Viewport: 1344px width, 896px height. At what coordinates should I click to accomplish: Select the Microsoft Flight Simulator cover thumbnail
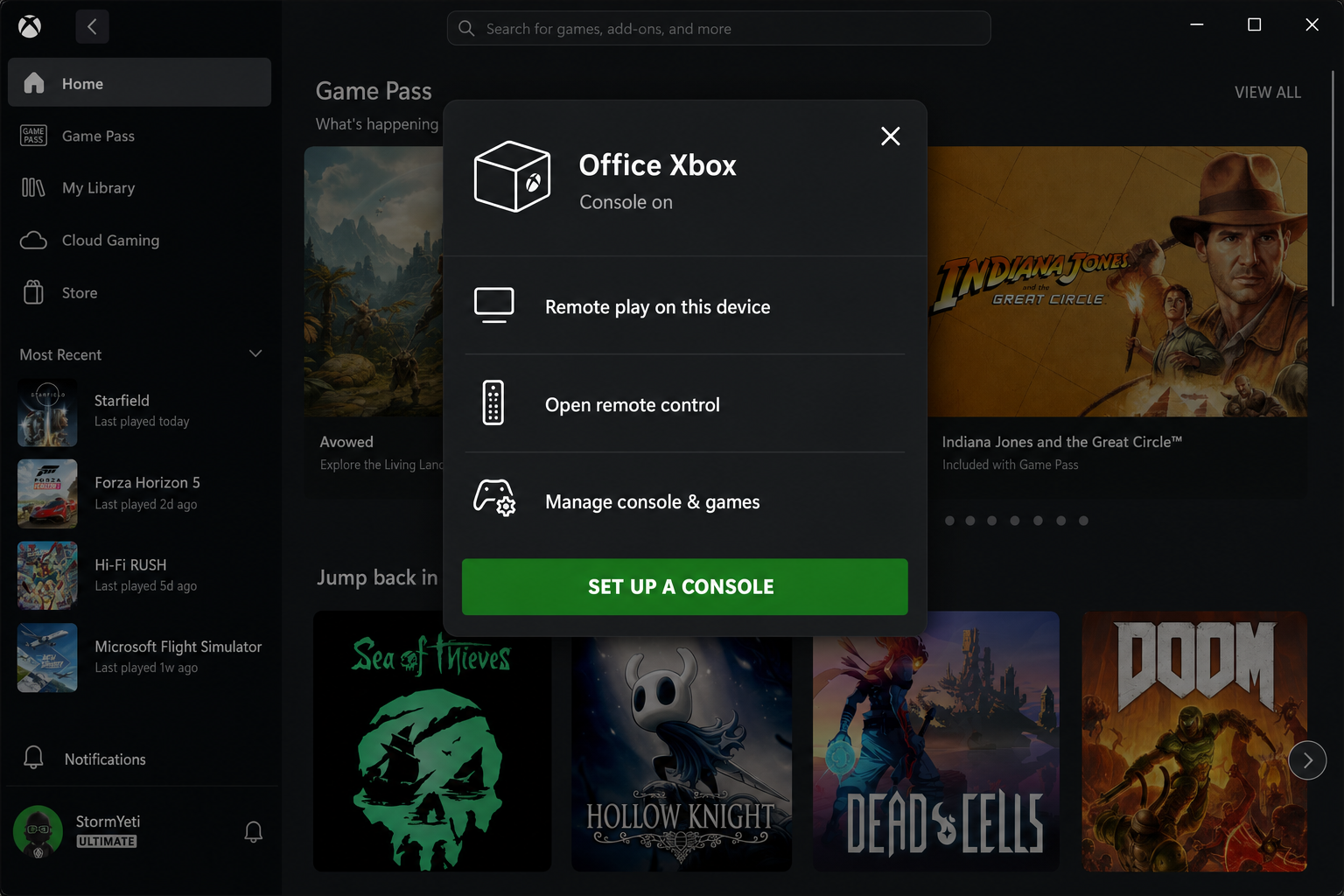click(47, 657)
